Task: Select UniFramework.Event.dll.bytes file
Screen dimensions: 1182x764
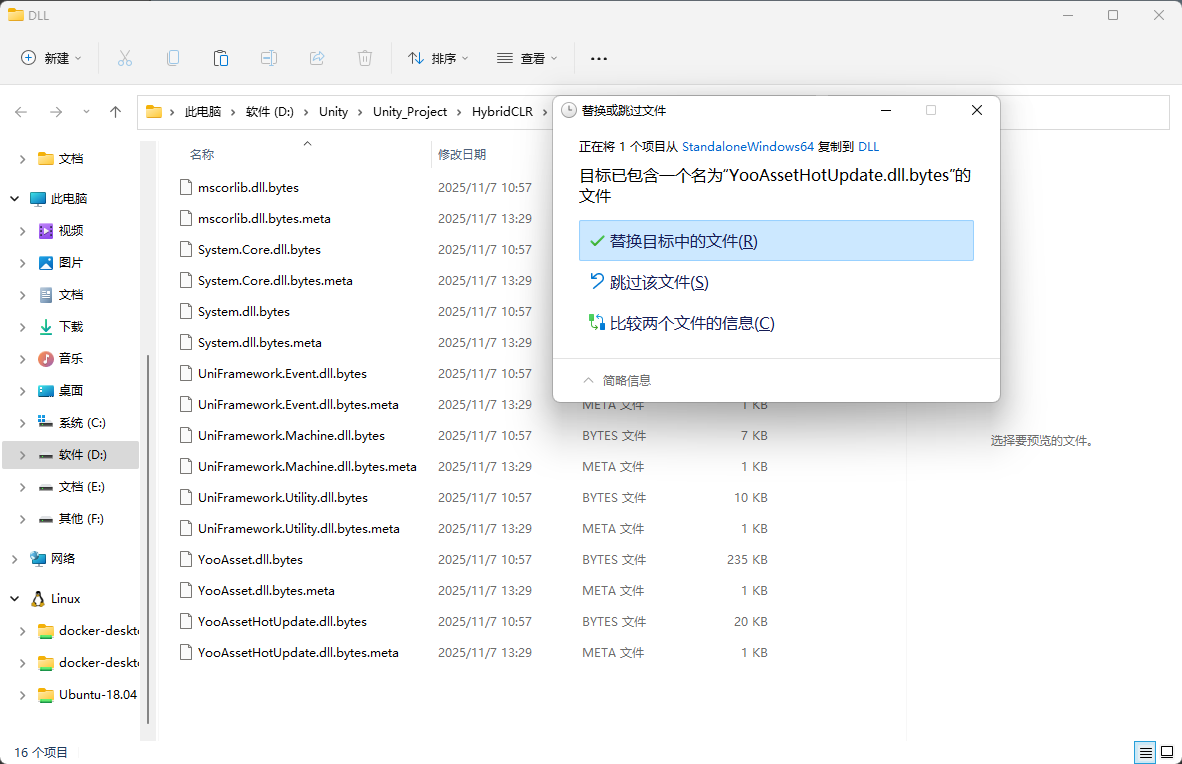Action: pyautogui.click(x=282, y=373)
